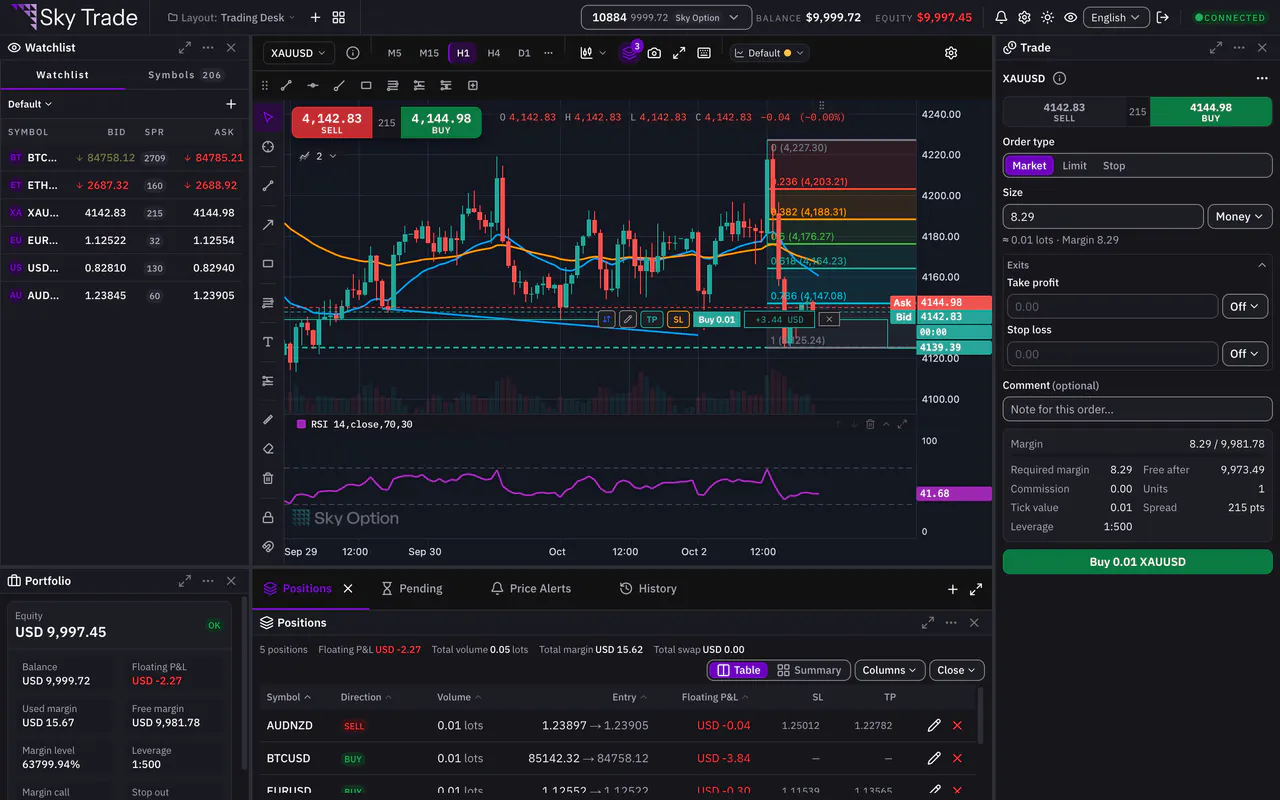
Task: Open chart settings gear icon
Action: coord(951,53)
